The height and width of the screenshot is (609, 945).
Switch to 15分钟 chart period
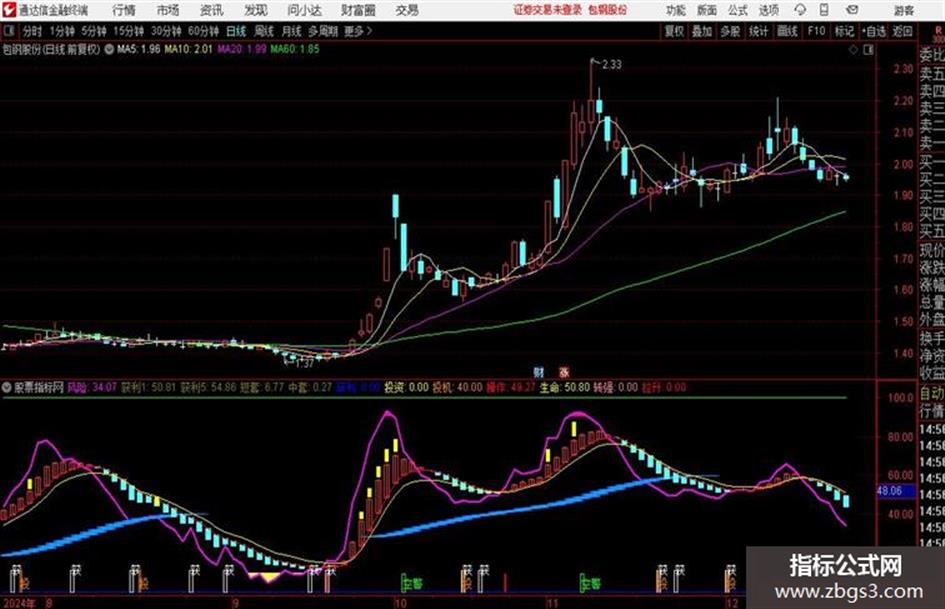[x=128, y=31]
